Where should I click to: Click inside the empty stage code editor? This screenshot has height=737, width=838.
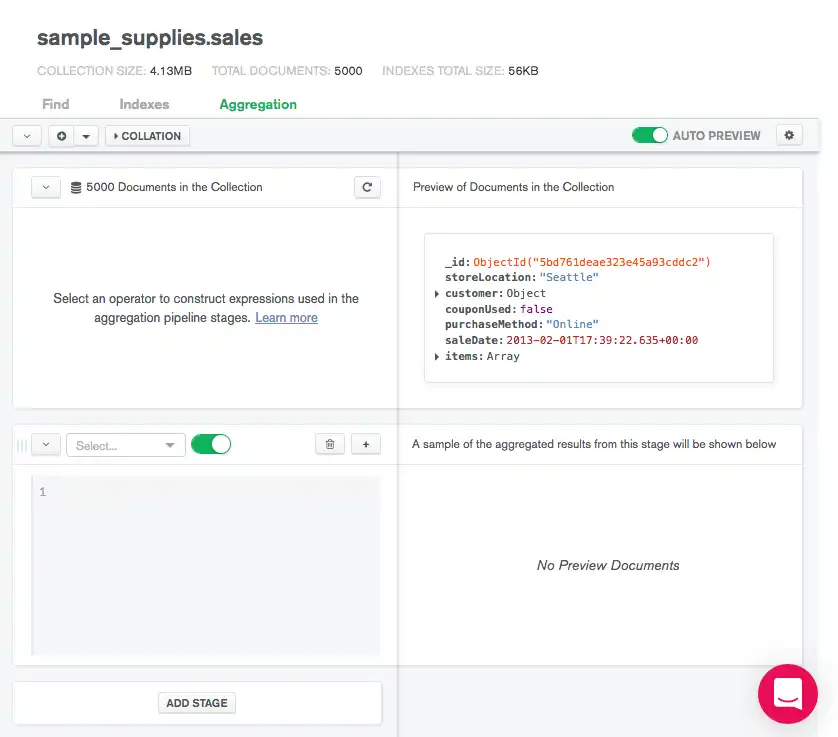click(200, 560)
